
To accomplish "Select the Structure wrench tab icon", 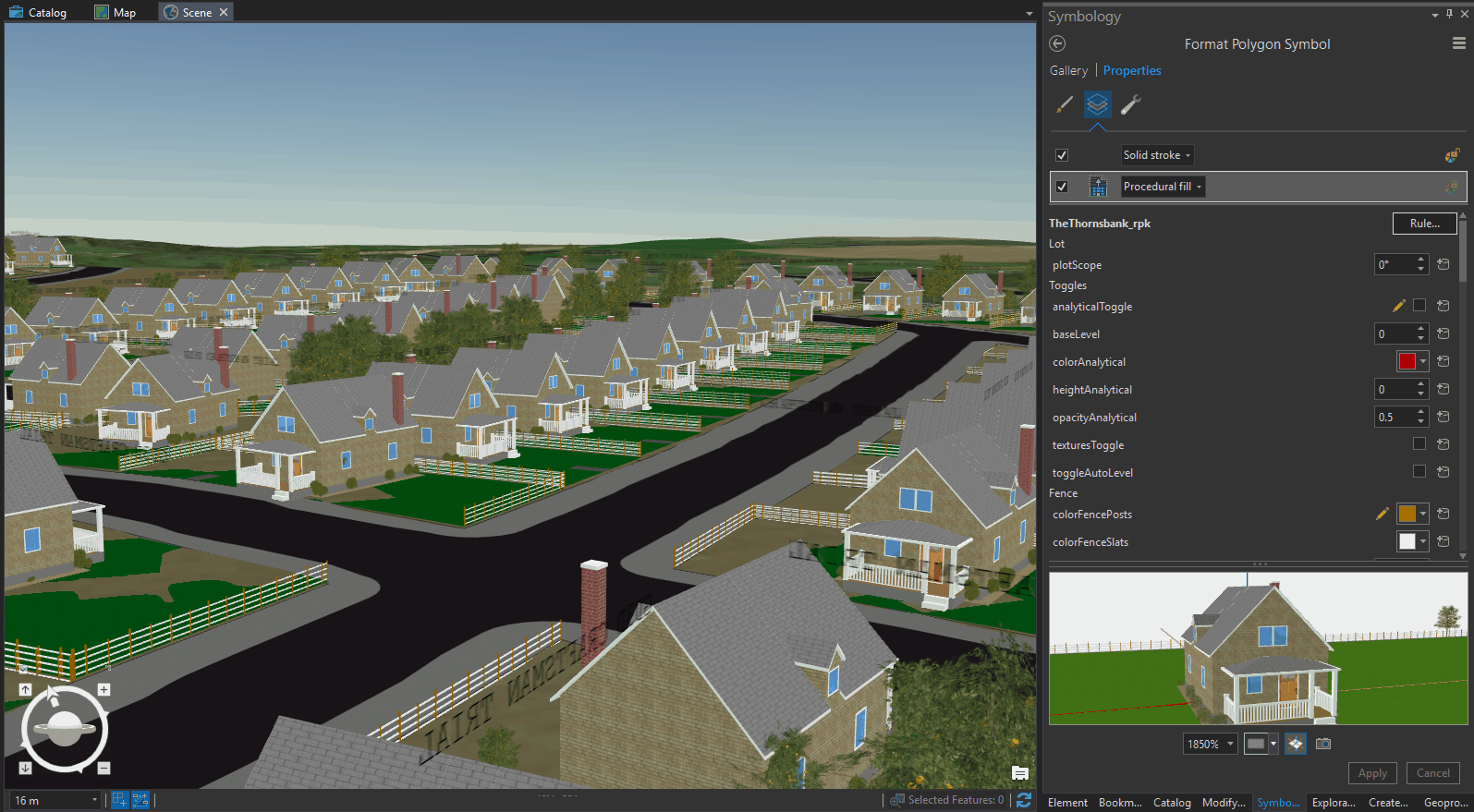I will pos(1130,105).
